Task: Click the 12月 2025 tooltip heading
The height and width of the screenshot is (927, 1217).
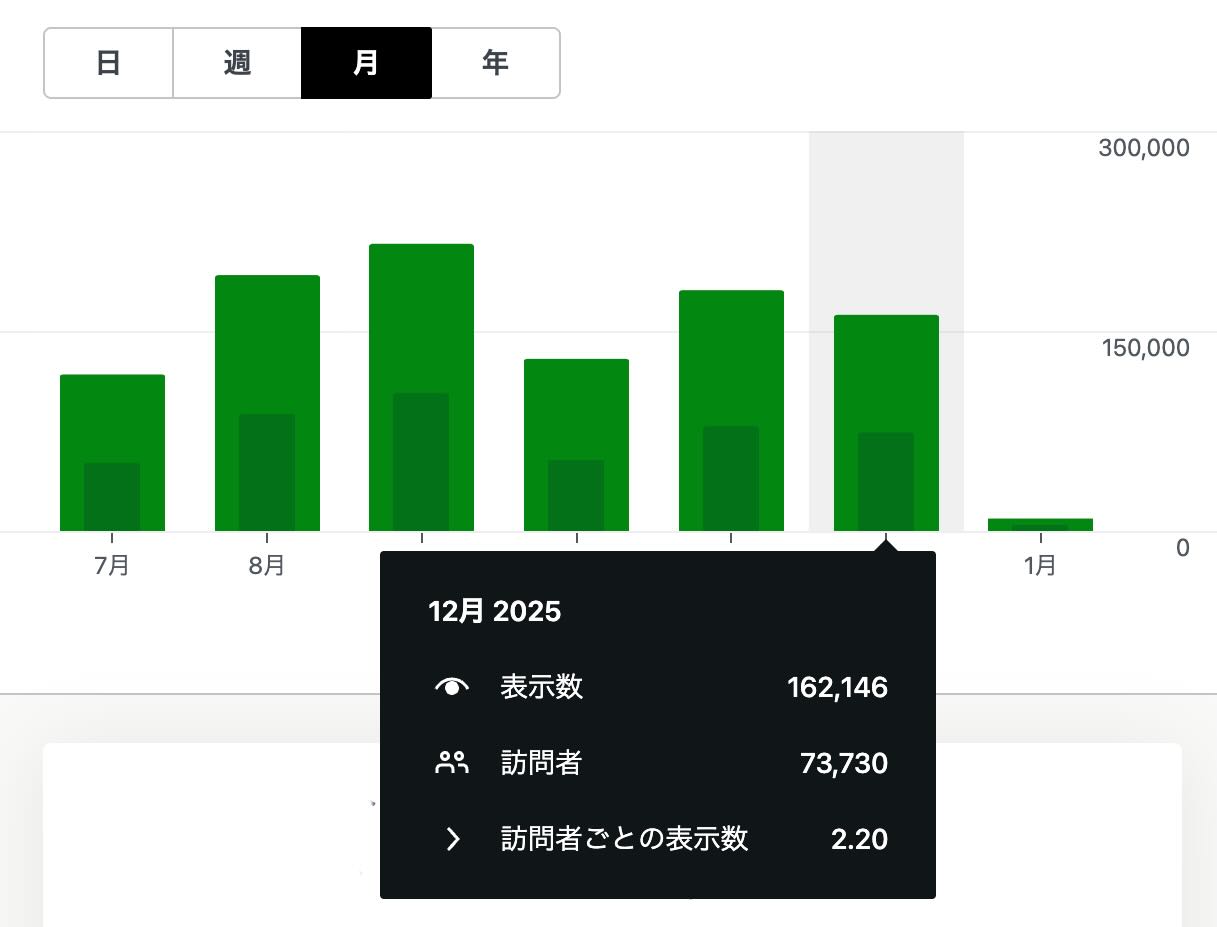Action: 495,611
